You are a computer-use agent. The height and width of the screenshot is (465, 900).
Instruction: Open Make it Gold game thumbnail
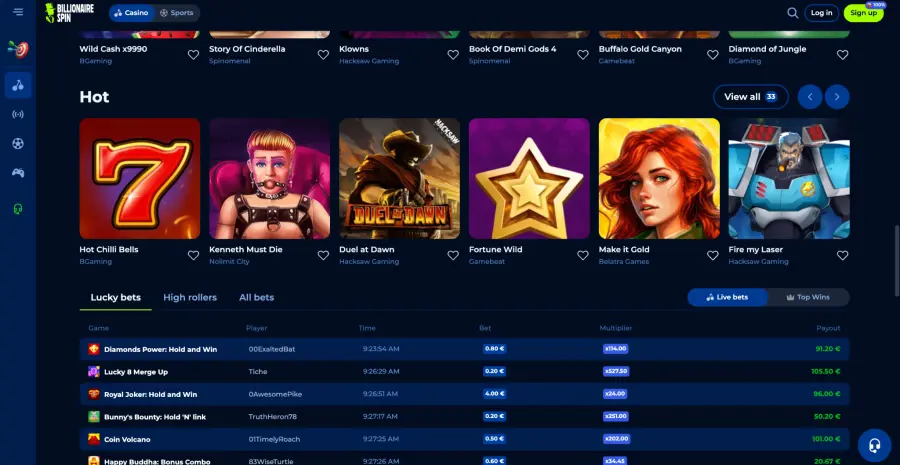click(659, 179)
